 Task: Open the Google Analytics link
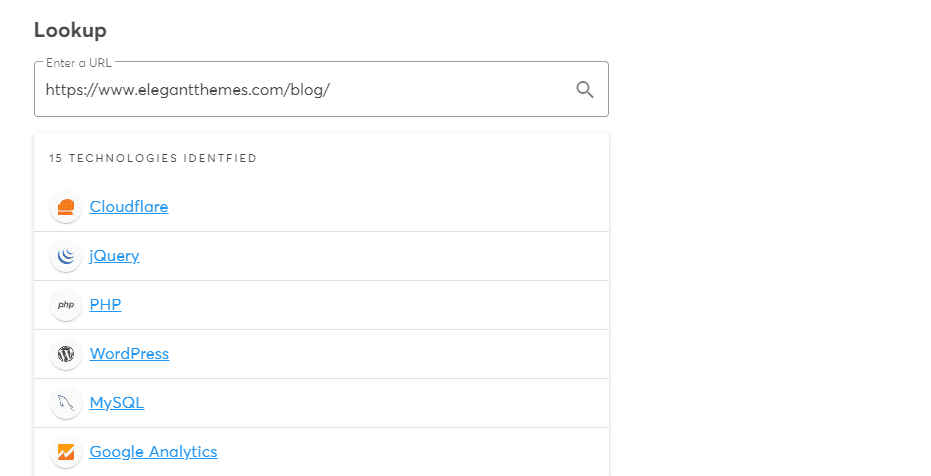pyautogui.click(x=153, y=452)
